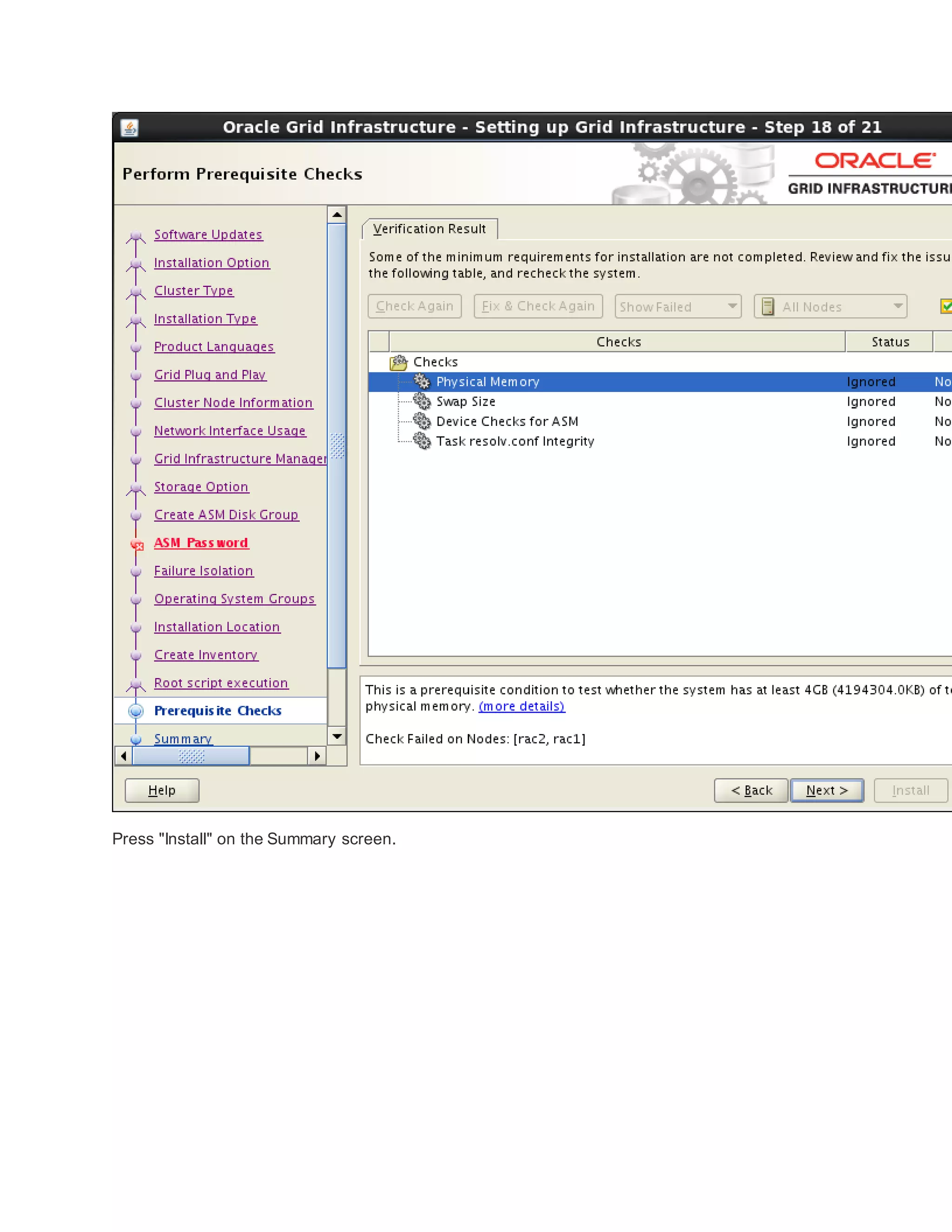Go to the Cluster Node Information step
The width and height of the screenshot is (952, 1232).
[x=233, y=403]
